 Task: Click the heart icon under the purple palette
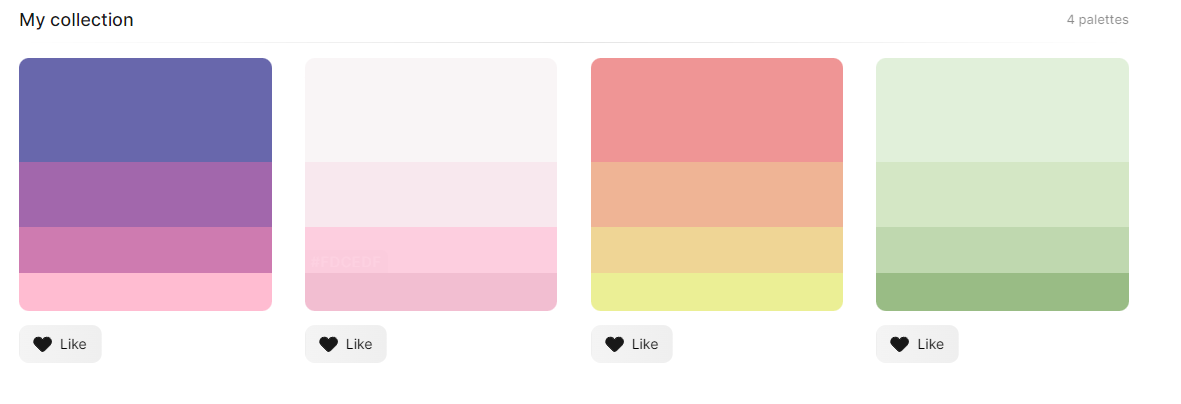click(42, 344)
